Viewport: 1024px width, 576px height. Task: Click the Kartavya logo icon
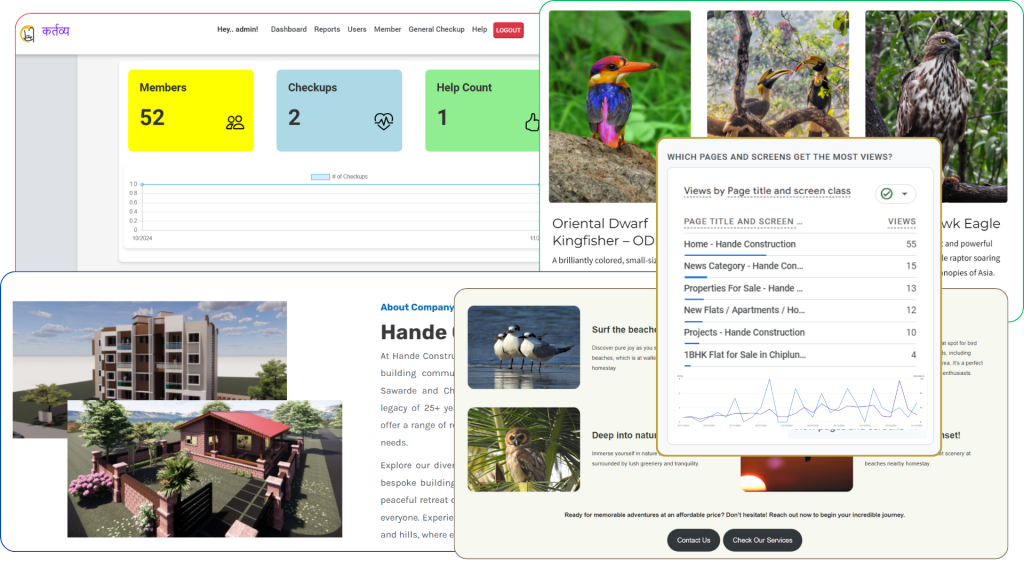point(27,33)
